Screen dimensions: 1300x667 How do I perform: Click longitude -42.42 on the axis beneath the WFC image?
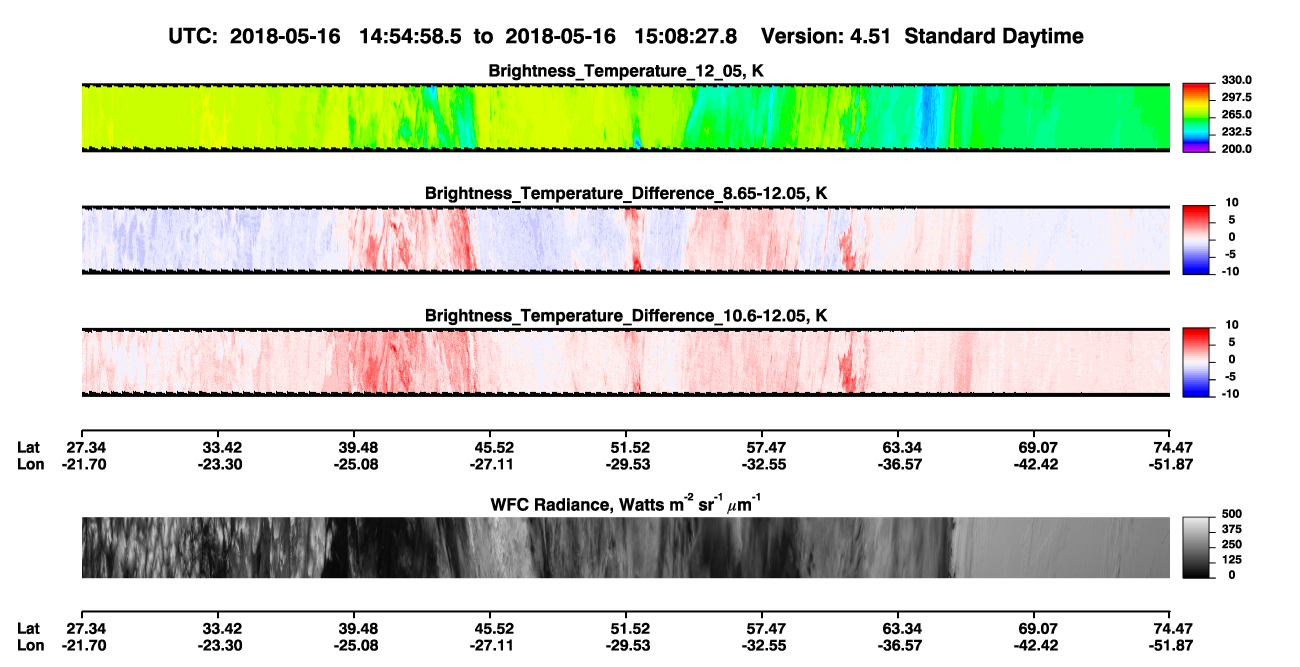pyautogui.click(x=1035, y=646)
